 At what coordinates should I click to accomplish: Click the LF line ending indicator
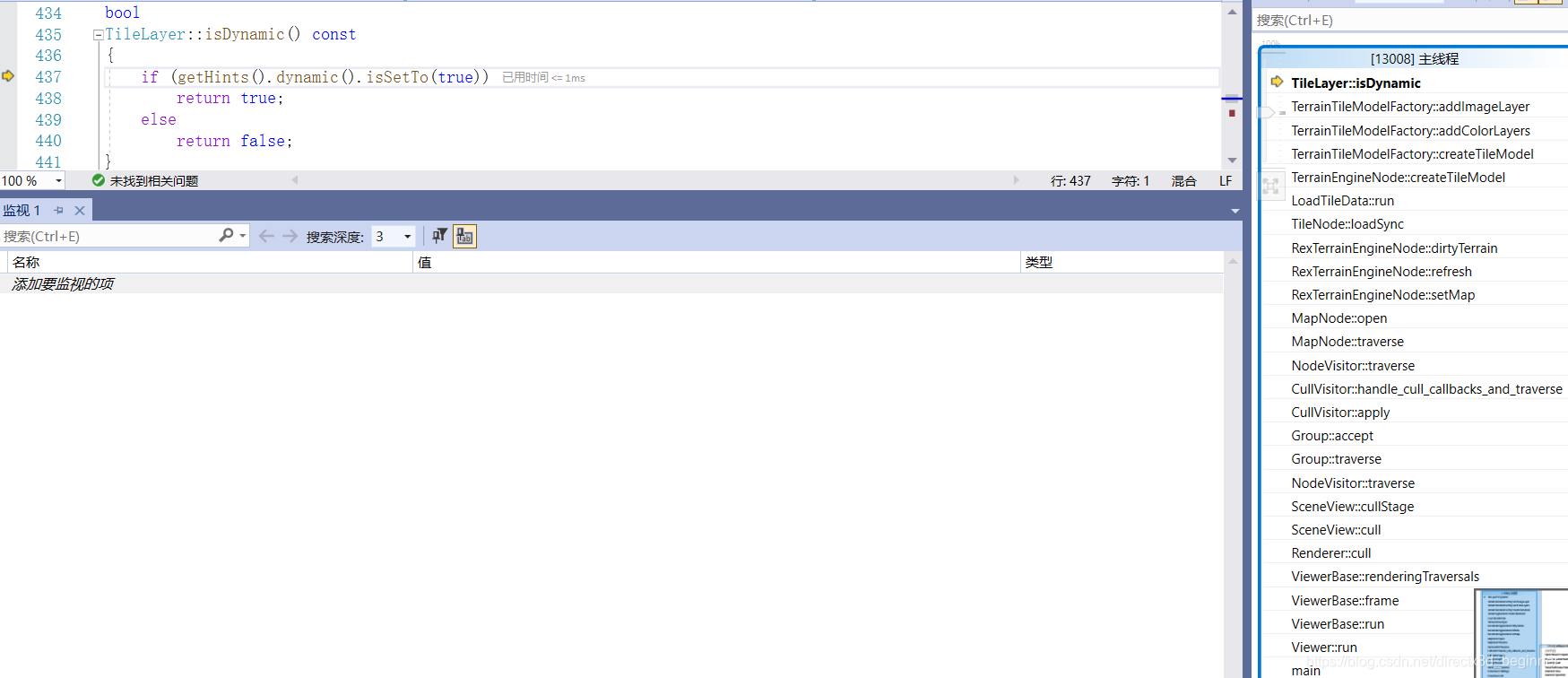point(1226,181)
